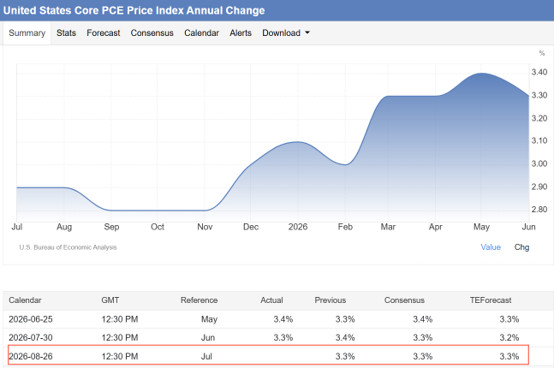Go to the Calendar tab
The width and height of the screenshot is (554, 368).
click(x=201, y=33)
